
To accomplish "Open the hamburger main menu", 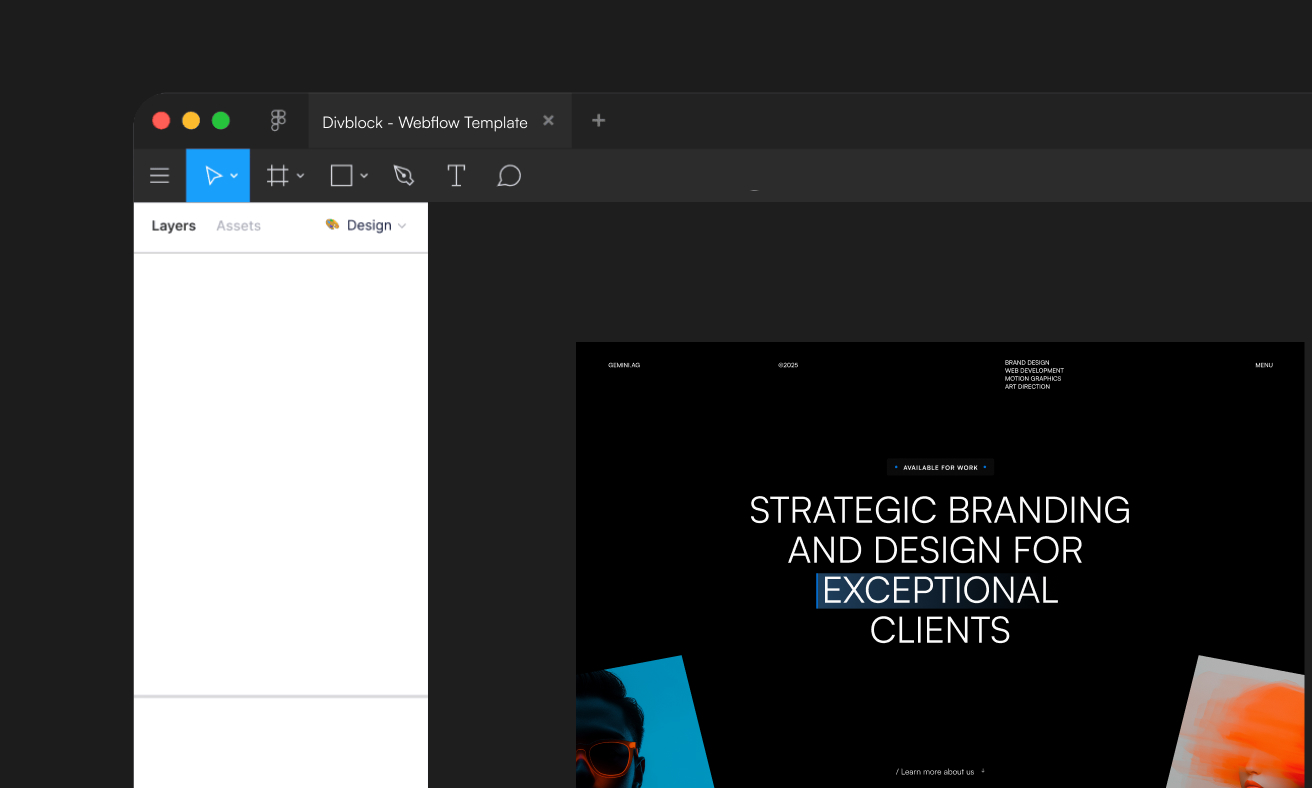I will [160, 176].
